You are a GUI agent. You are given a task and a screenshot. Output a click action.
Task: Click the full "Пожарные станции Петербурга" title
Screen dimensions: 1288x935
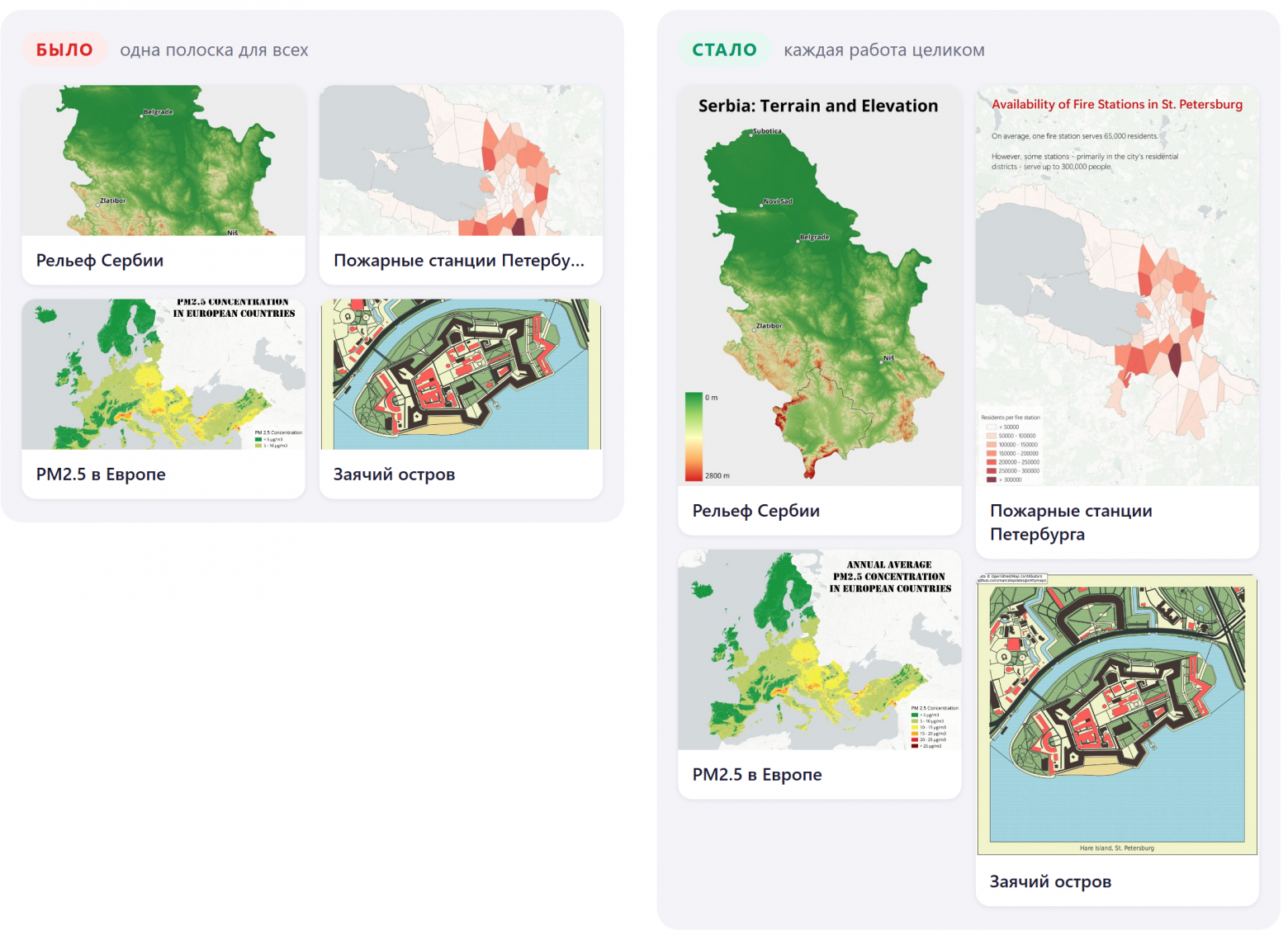1071,522
